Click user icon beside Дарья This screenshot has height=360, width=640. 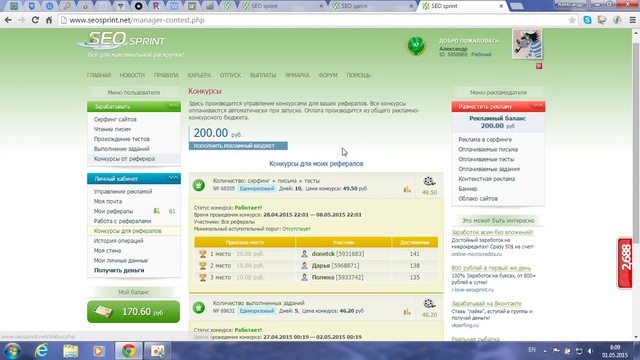click(x=304, y=266)
